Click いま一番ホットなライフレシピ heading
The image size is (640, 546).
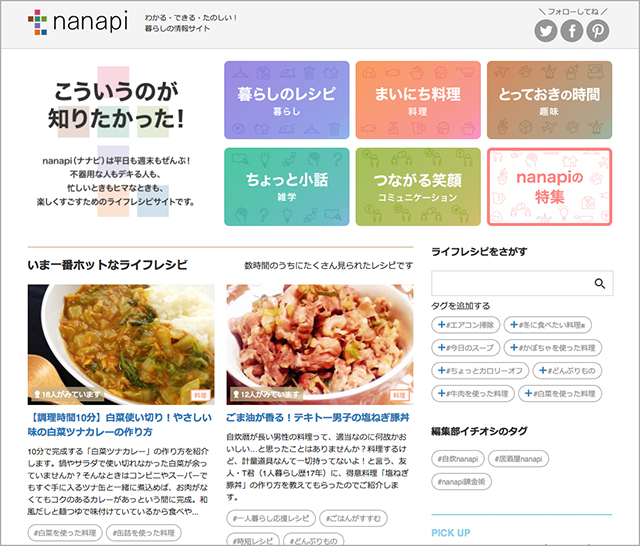pyautogui.click(x=108, y=265)
